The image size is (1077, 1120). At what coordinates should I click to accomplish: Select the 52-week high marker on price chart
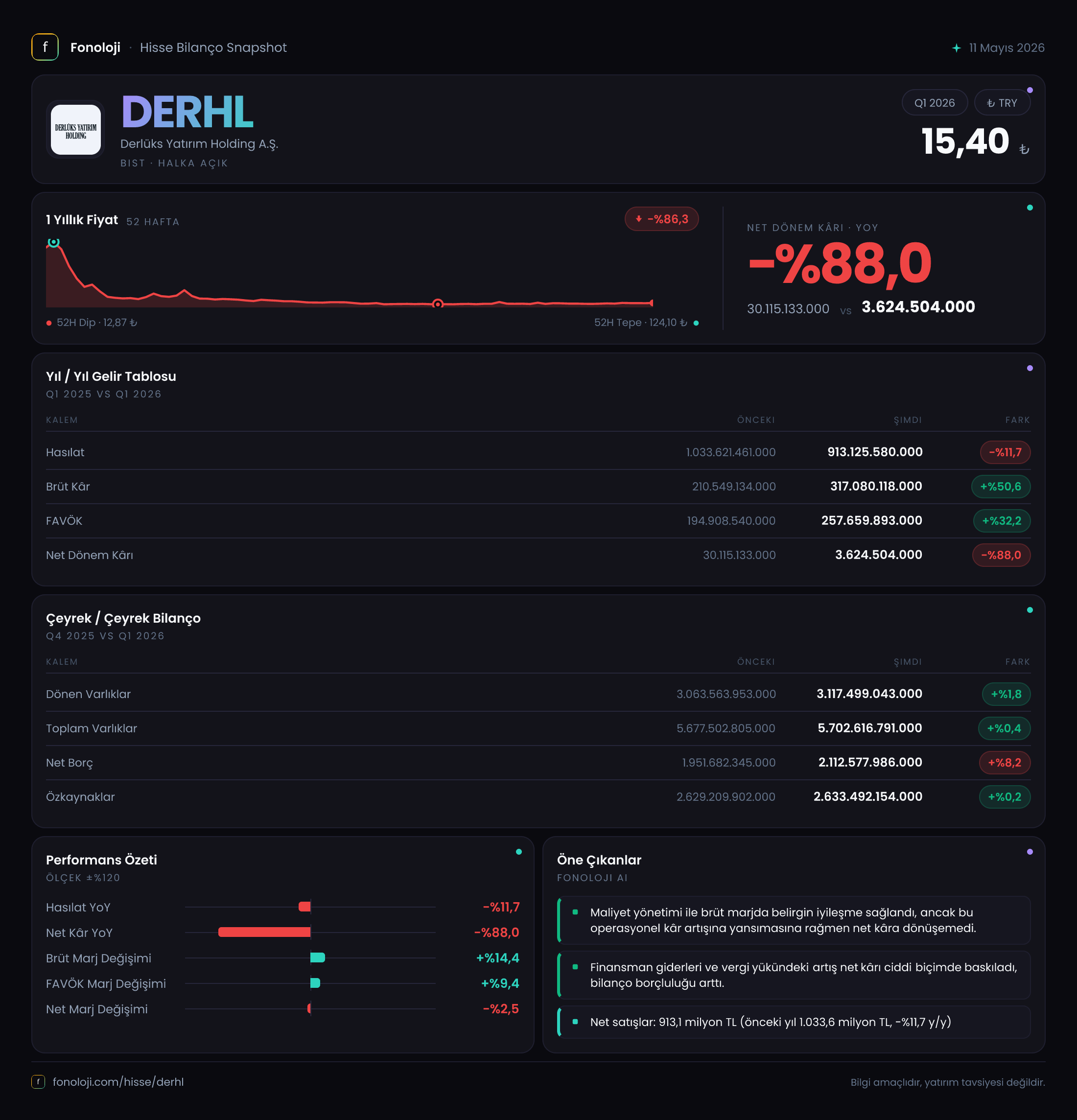coord(53,242)
